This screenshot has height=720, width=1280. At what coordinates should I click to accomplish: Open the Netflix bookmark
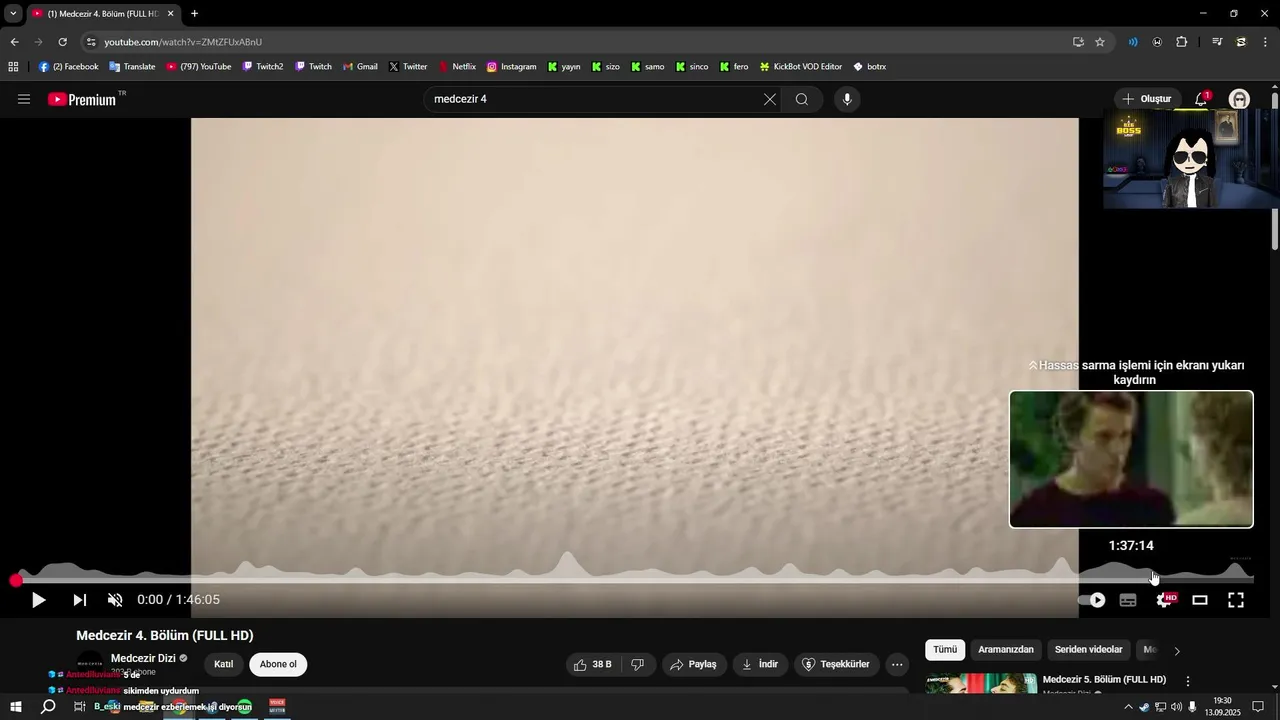(x=457, y=67)
